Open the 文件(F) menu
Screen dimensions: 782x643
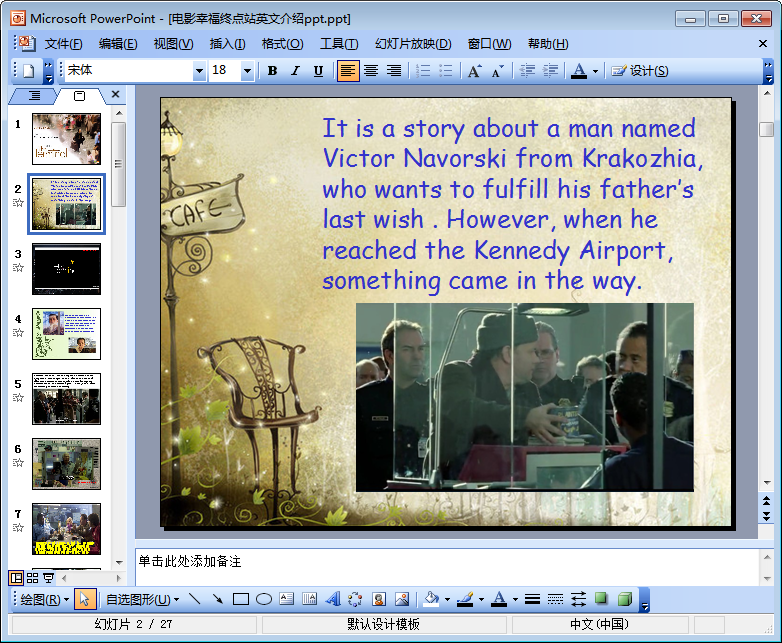pyautogui.click(x=63, y=44)
